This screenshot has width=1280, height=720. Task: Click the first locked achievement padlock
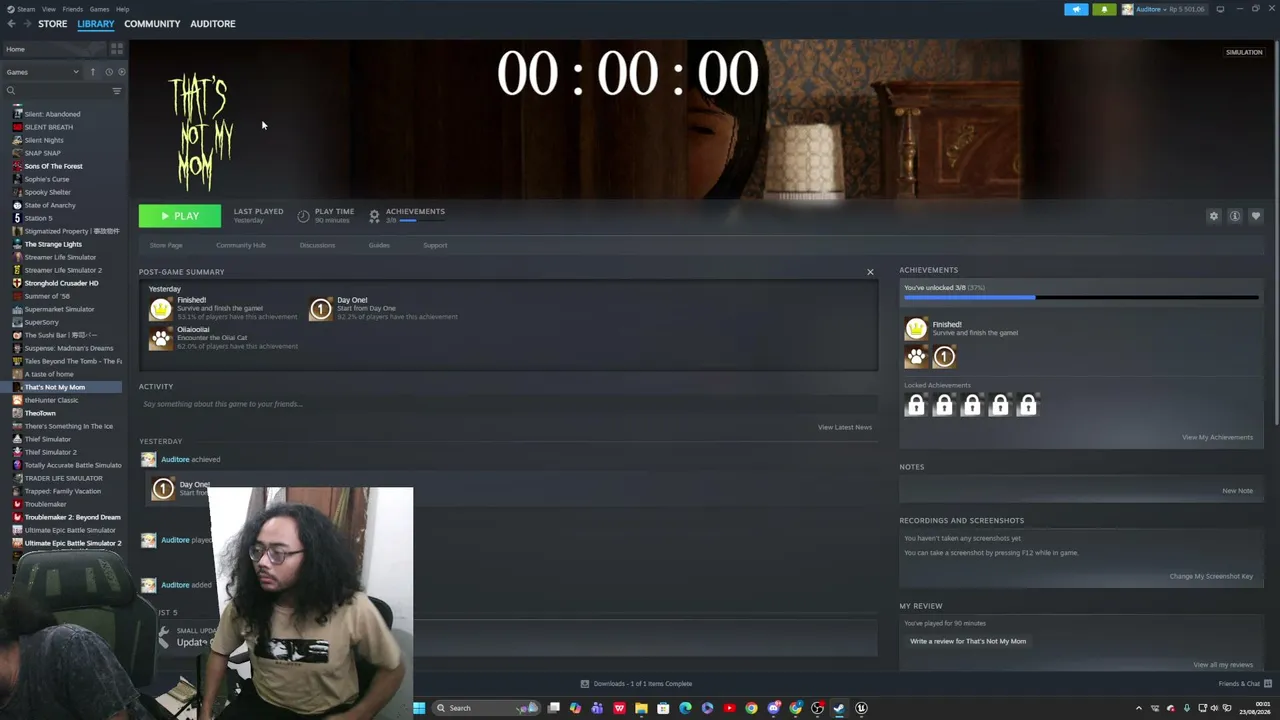click(915, 404)
